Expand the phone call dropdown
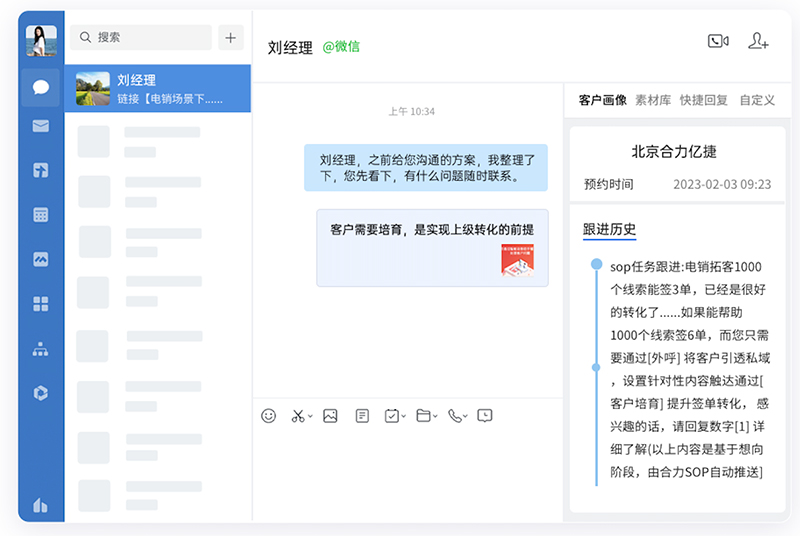 (x=466, y=416)
